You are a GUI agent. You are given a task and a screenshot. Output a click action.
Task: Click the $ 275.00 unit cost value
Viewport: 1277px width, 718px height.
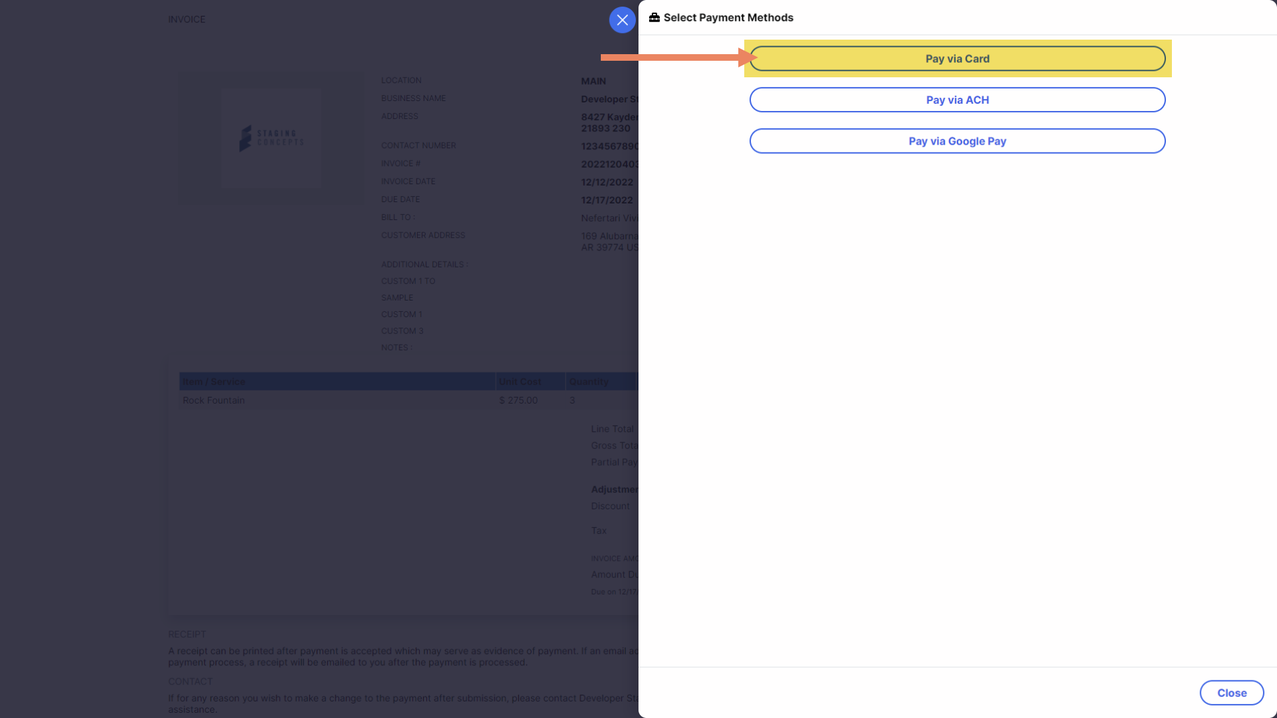coord(518,401)
